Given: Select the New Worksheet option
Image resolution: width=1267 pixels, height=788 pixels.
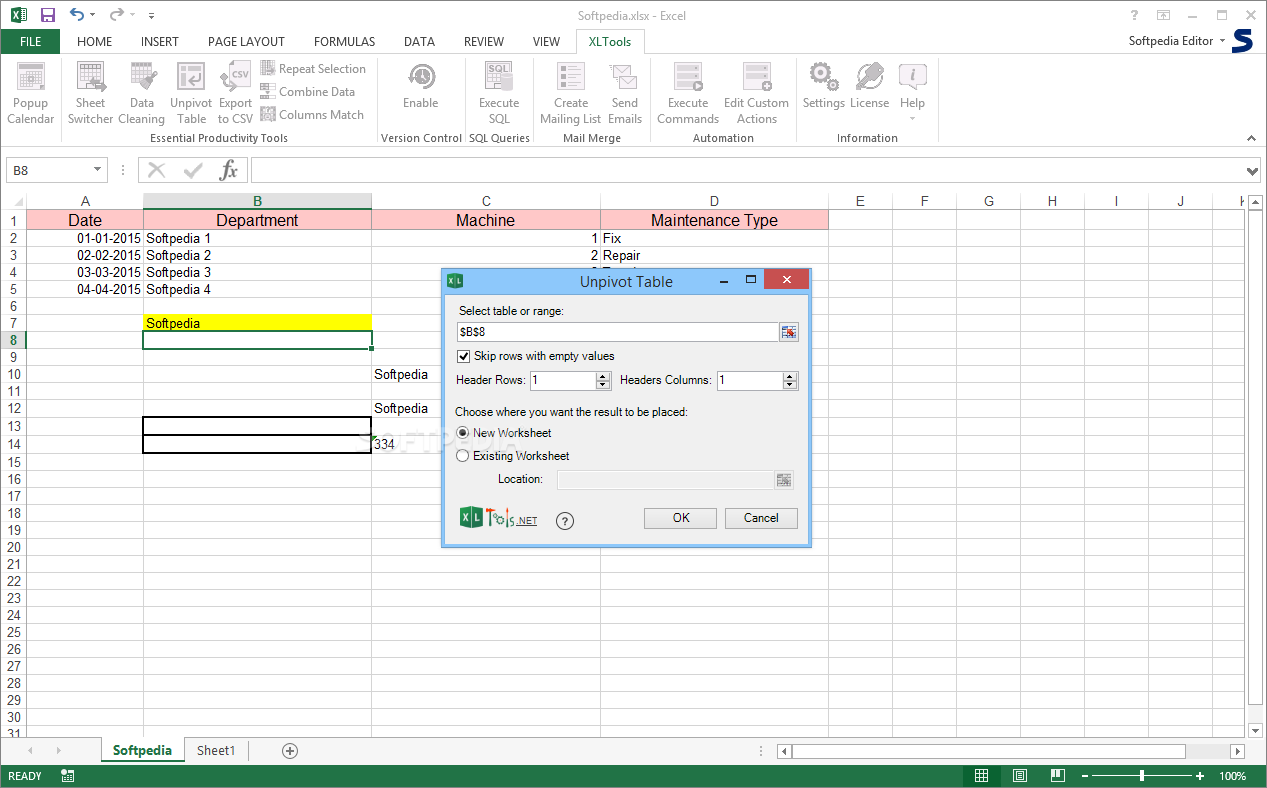Looking at the screenshot, I should coord(462,433).
